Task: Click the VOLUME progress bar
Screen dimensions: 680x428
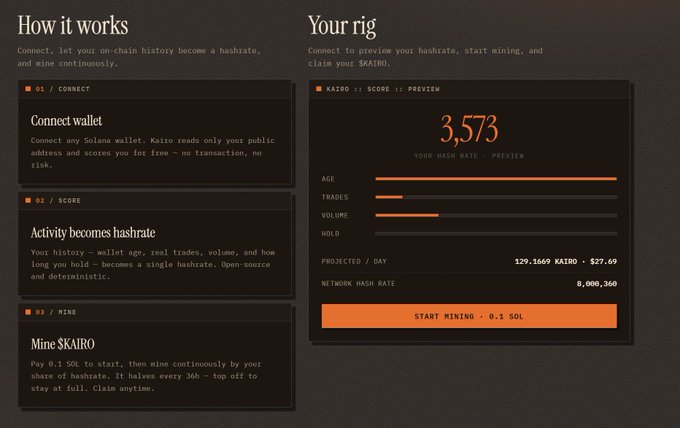Action: coord(496,216)
